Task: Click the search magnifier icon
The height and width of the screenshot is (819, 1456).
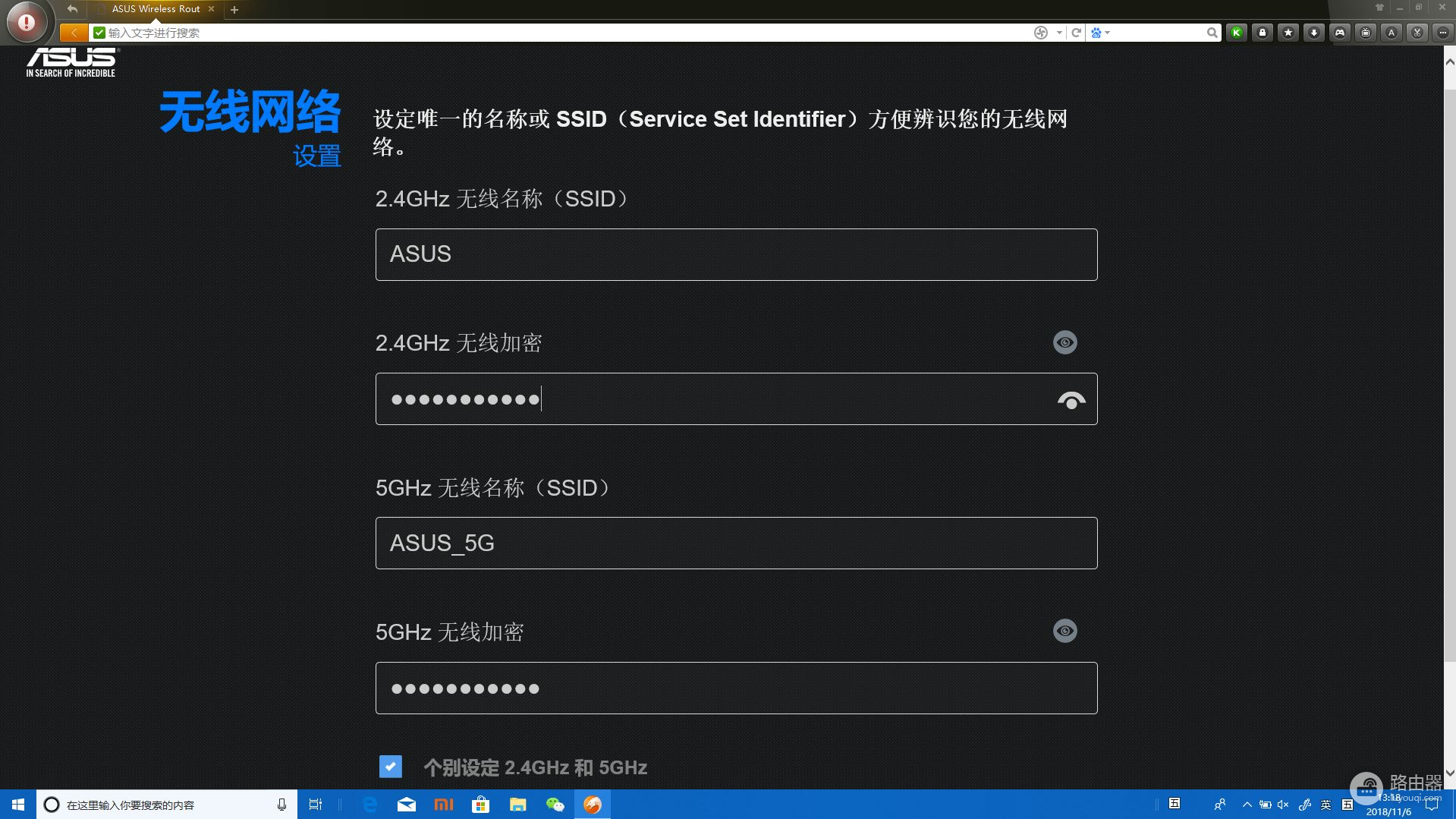Action: (1212, 33)
